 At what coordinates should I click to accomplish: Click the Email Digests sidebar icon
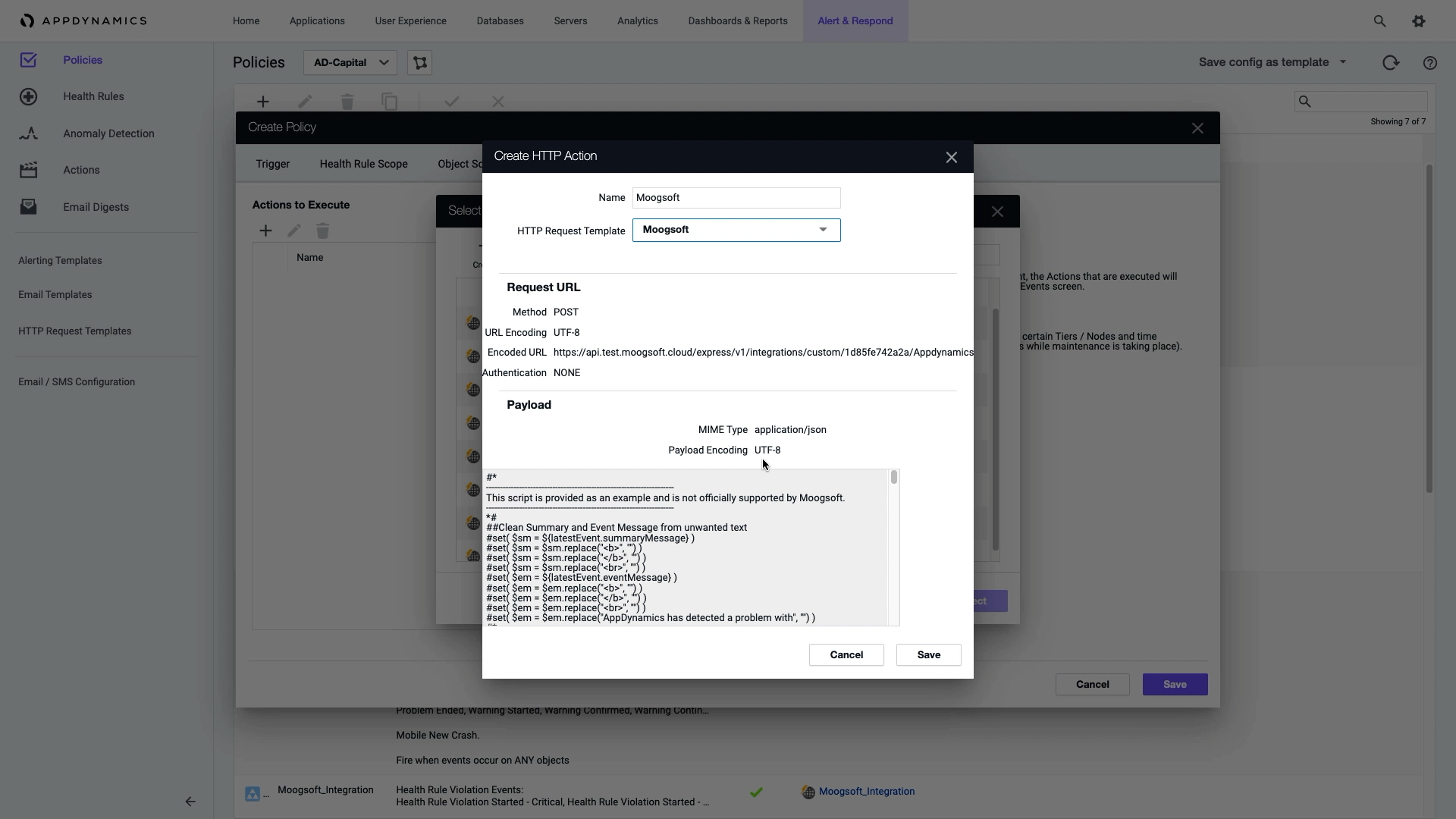(28, 206)
